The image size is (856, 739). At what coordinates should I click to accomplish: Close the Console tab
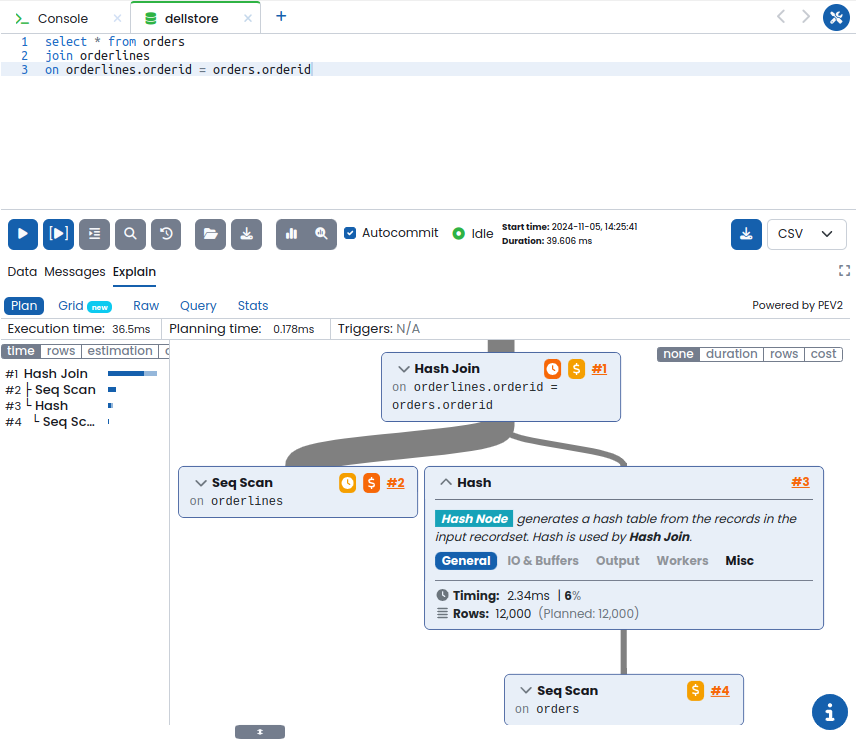pos(117,19)
